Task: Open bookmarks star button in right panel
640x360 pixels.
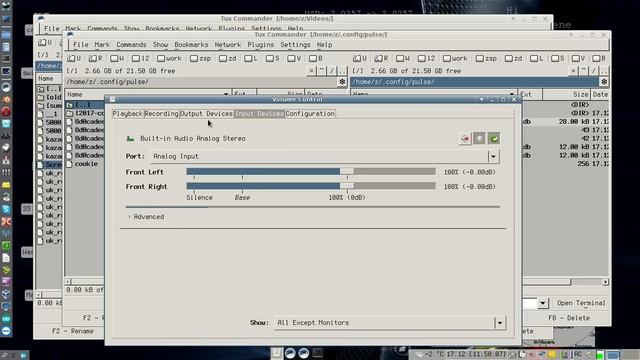Action: [604, 82]
